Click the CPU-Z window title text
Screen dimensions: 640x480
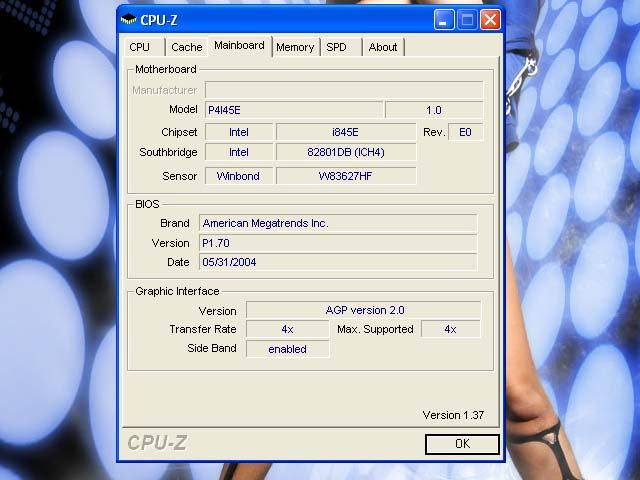click(159, 20)
